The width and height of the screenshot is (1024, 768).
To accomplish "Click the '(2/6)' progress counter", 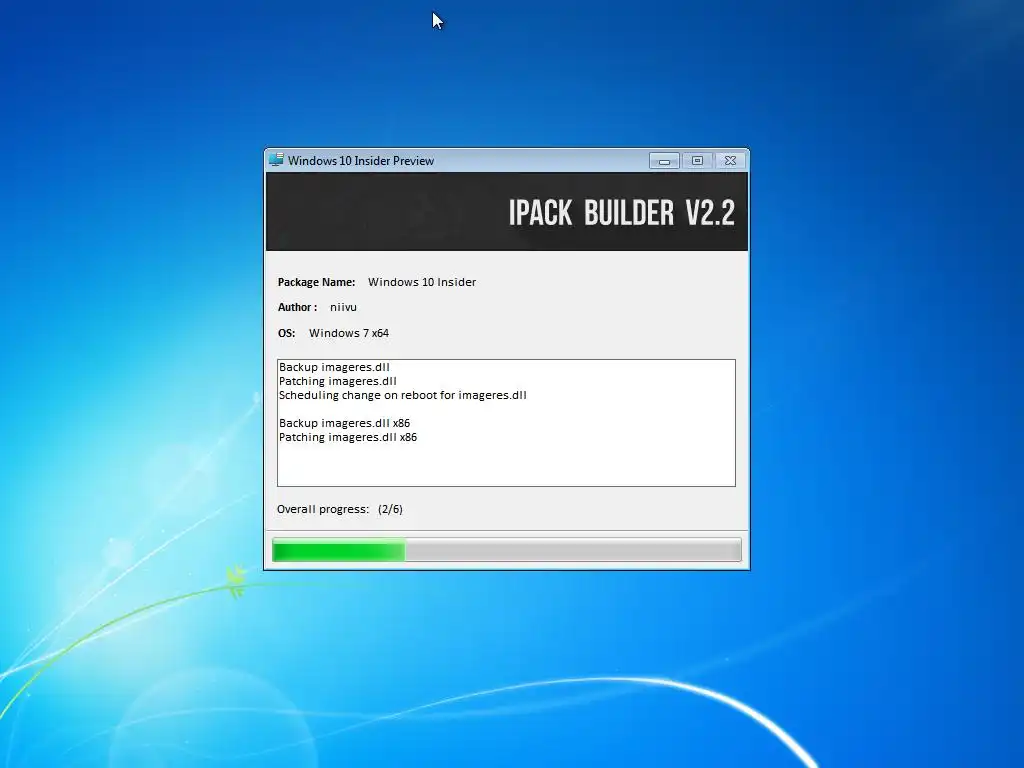I will point(390,509).
